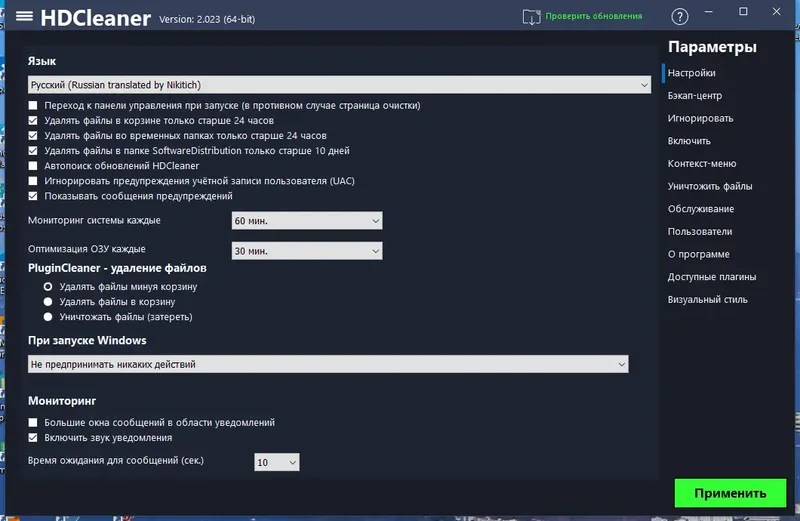This screenshot has width=800, height=521.
Task: Uncheck Удалять файлы в корзине старше 24 часов
Action: [33, 120]
